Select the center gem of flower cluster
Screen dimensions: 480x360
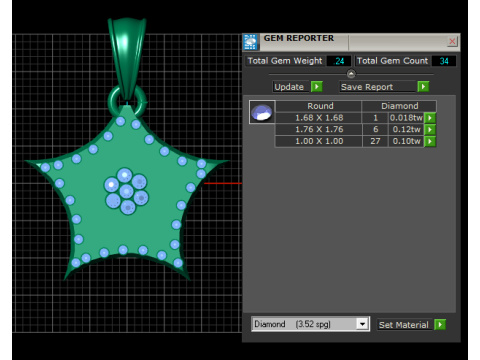tap(126, 191)
